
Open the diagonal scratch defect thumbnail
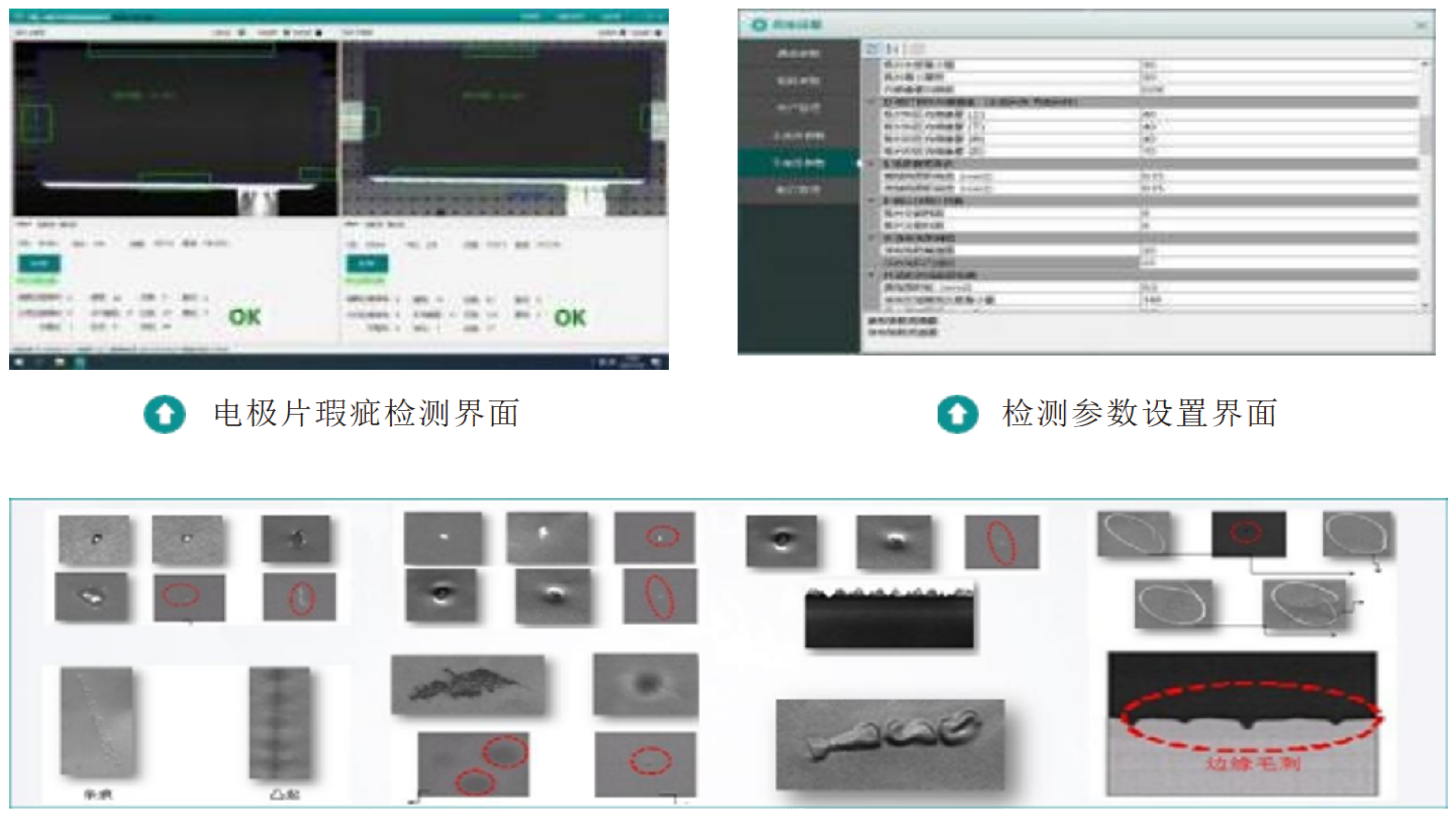point(97,722)
